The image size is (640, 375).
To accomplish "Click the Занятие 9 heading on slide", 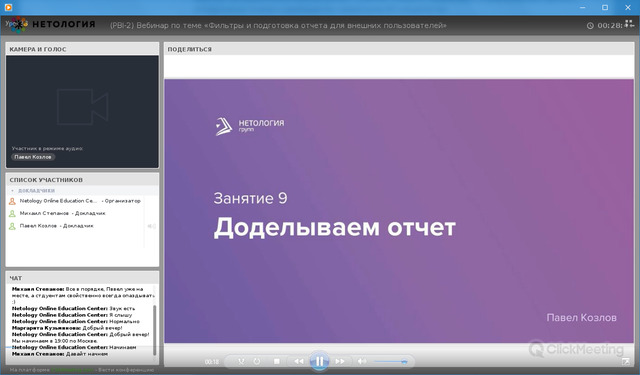I will 250,198.
